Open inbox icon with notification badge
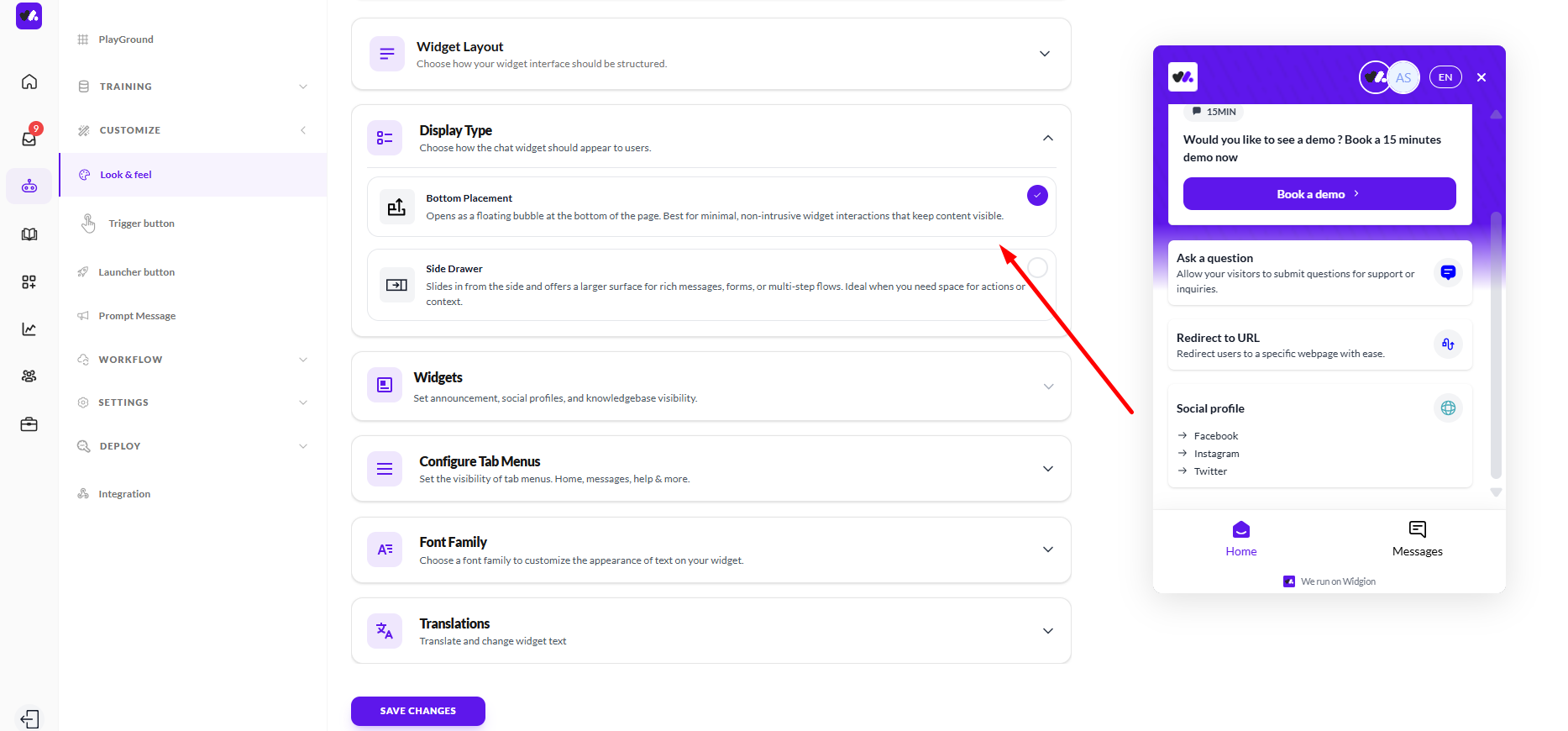Viewport: 1568px width, 731px height. pyautogui.click(x=29, y=139)
